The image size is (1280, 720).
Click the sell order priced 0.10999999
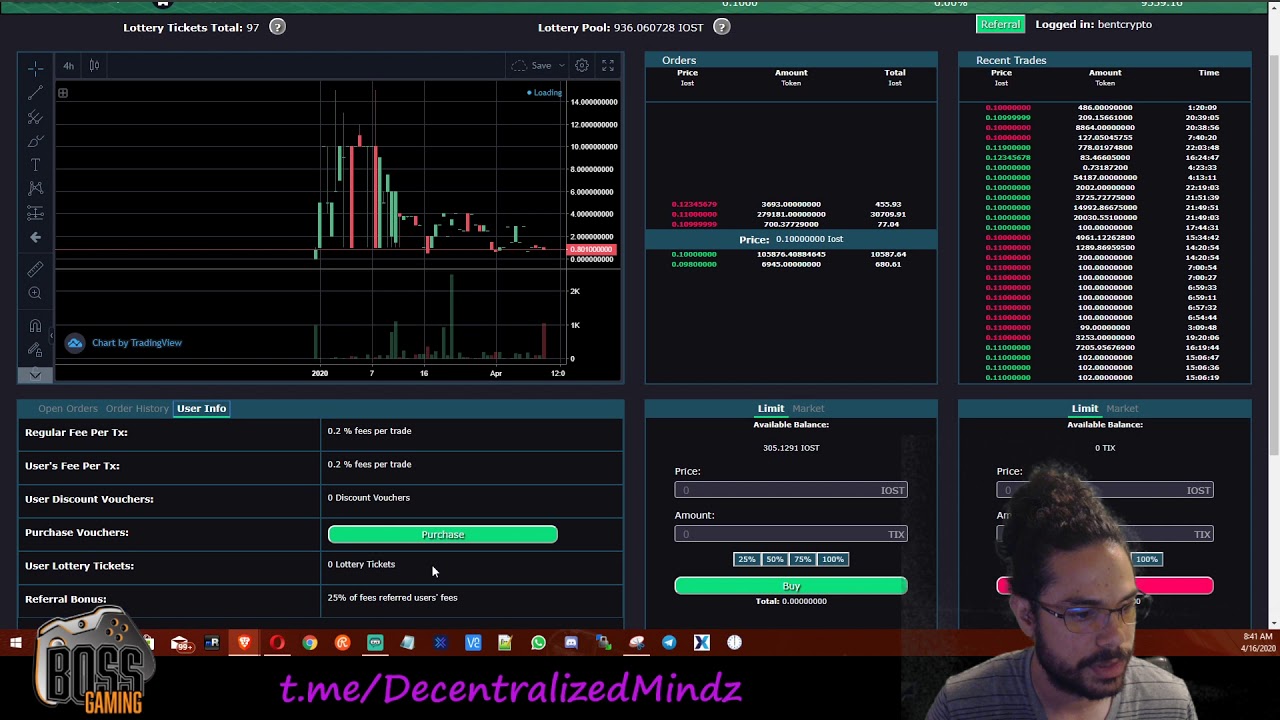point(790,224)
